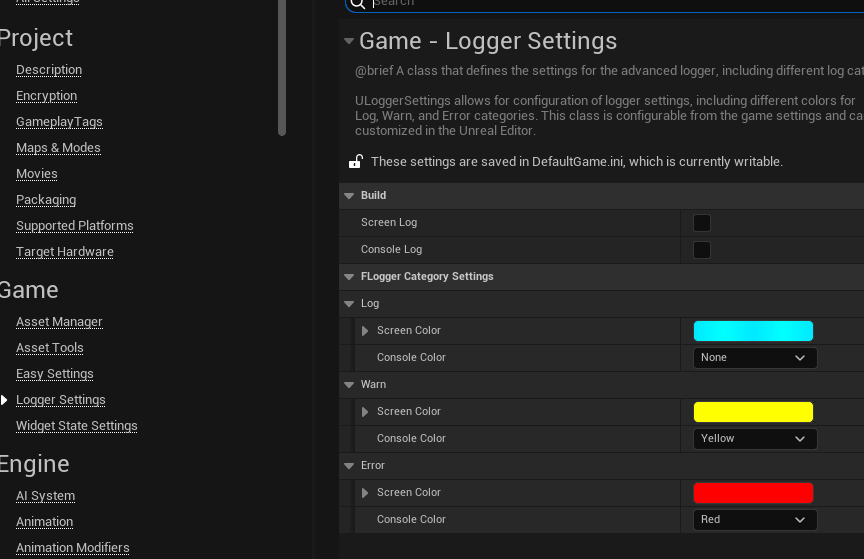864x559 pixels.
Task: Open the Warn Console Color dropdown
Action: [755, 439]
